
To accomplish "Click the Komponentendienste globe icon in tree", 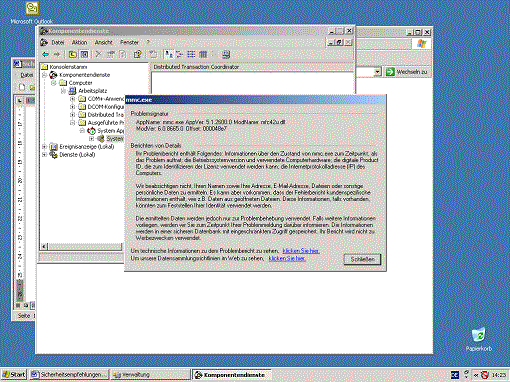I will [x=53, y=75].
